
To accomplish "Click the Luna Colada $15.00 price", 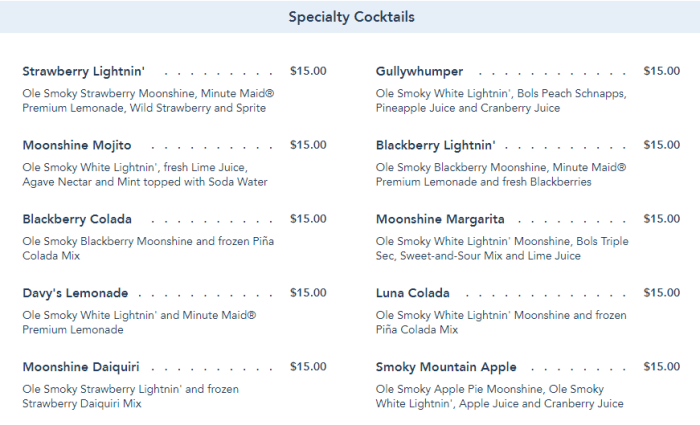I will pyautogui.click(x=661, y=293).
